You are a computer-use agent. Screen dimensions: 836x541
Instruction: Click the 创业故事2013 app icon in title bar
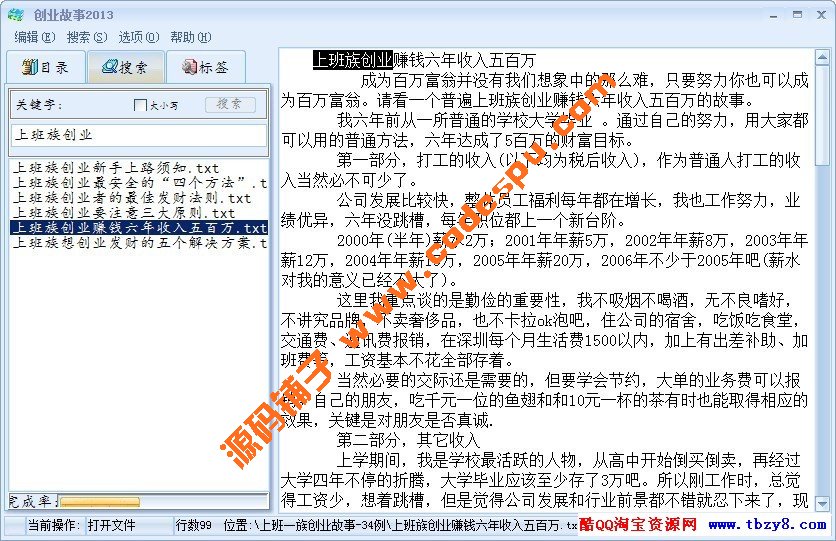(x=16, y=15)
